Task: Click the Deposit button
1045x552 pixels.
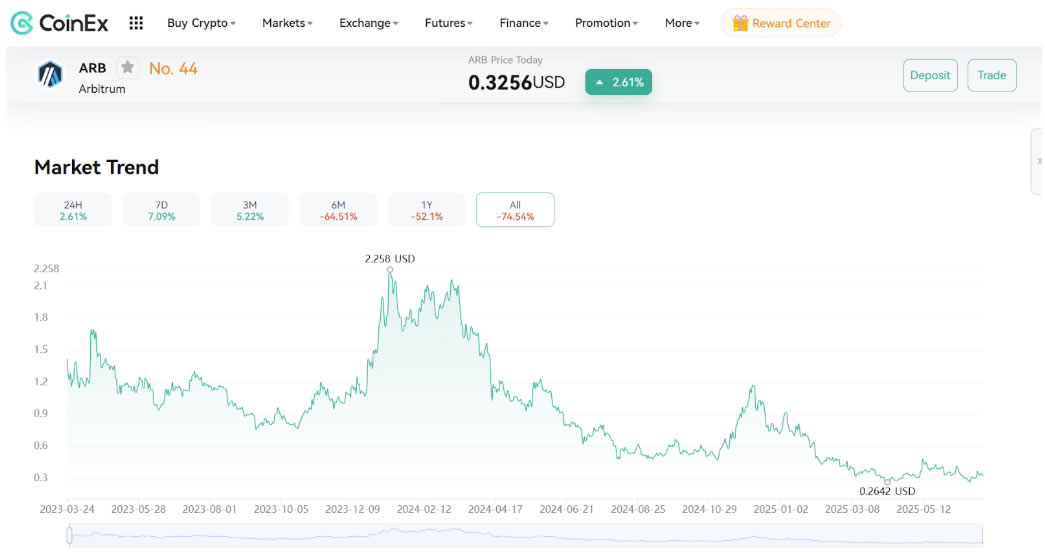Action: click(929, 76)
